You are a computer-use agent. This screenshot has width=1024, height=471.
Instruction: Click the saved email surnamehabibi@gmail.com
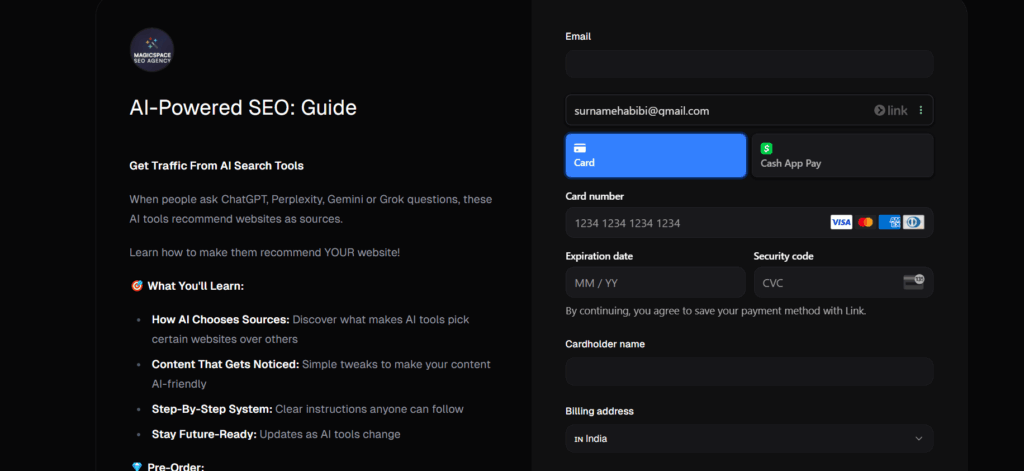(641, 111)
